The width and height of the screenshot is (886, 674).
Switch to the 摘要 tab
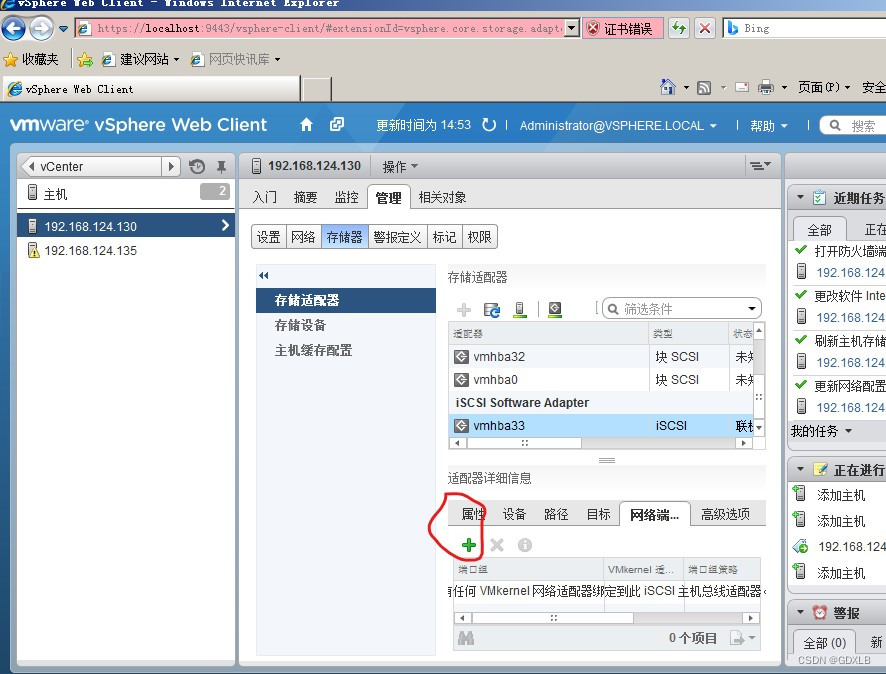click(306, 197)
